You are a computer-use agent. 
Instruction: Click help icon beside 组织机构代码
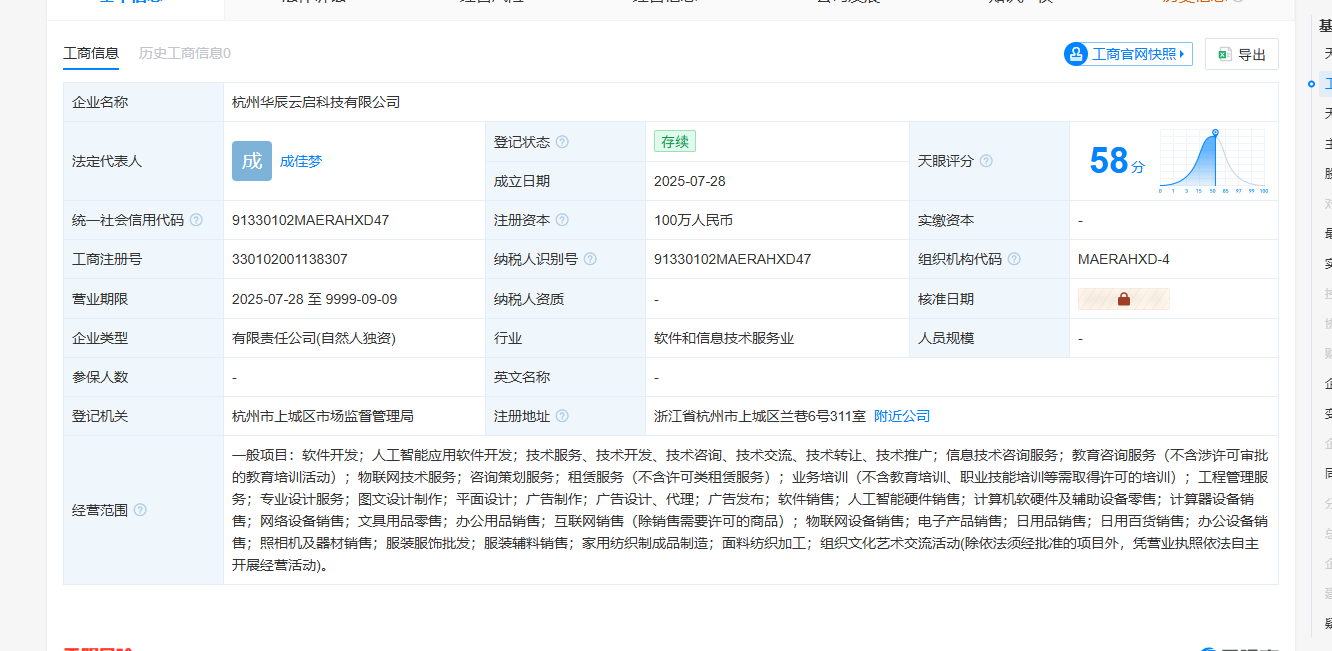pyautogui.click(x=1014, y=259)
